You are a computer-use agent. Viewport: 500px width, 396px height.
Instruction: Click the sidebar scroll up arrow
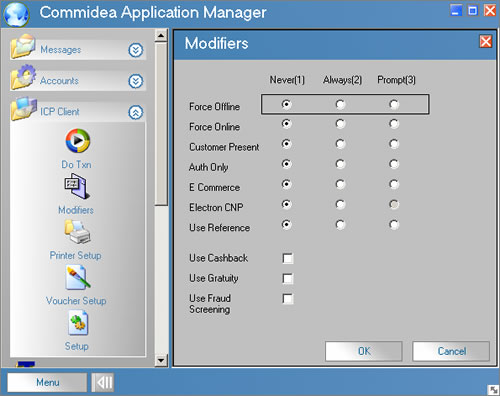coord(161,35)
